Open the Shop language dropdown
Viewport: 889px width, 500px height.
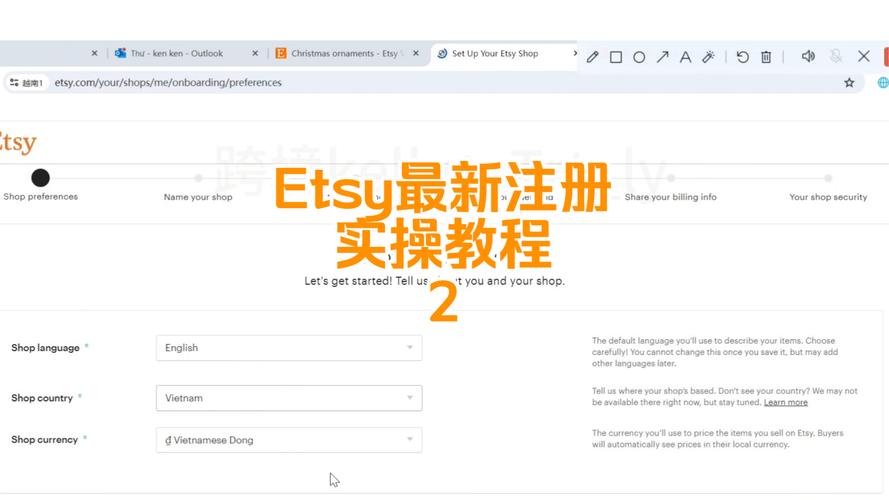point(289,348)
